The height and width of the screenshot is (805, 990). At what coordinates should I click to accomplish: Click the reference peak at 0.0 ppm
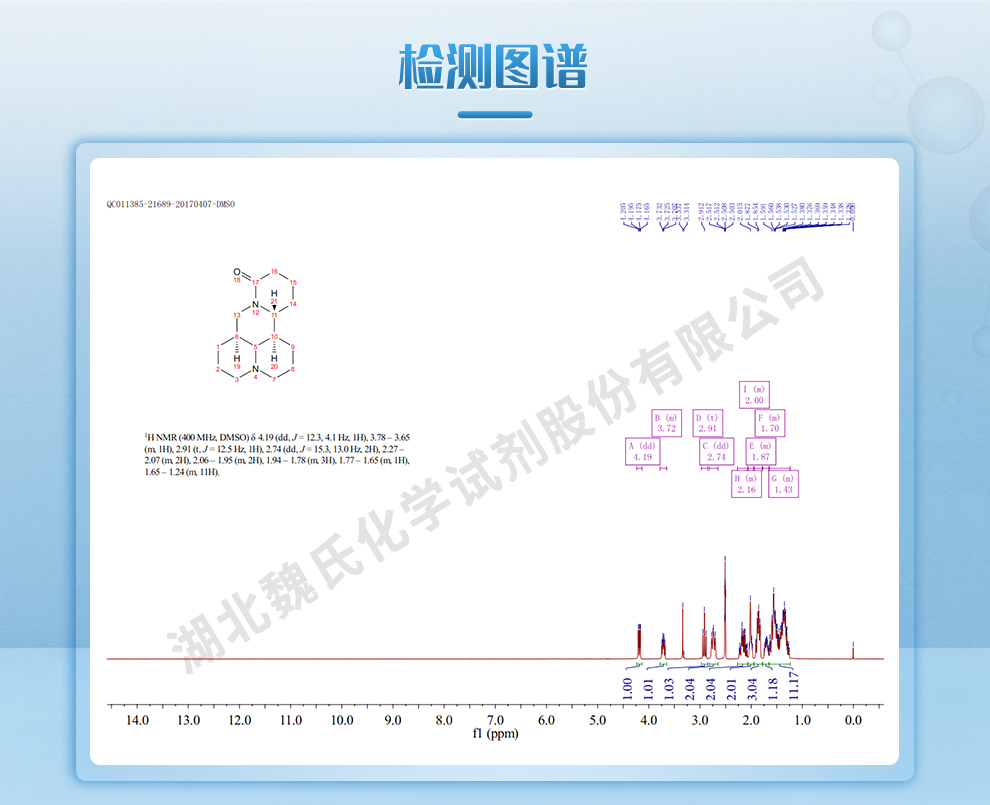coord(853,650)
